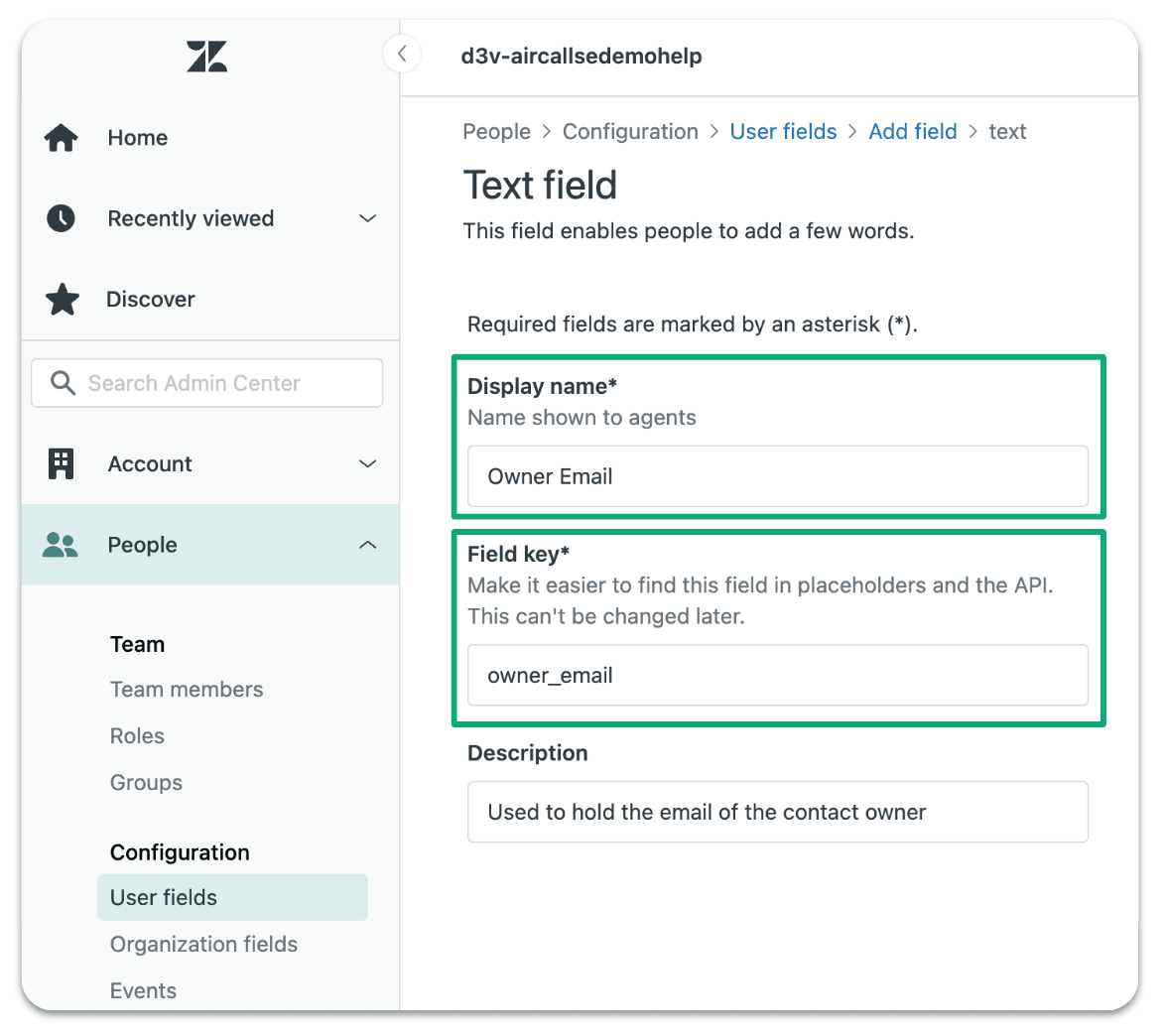
Task: Select Organization fields in the sidebar
Action: [203, 945]
